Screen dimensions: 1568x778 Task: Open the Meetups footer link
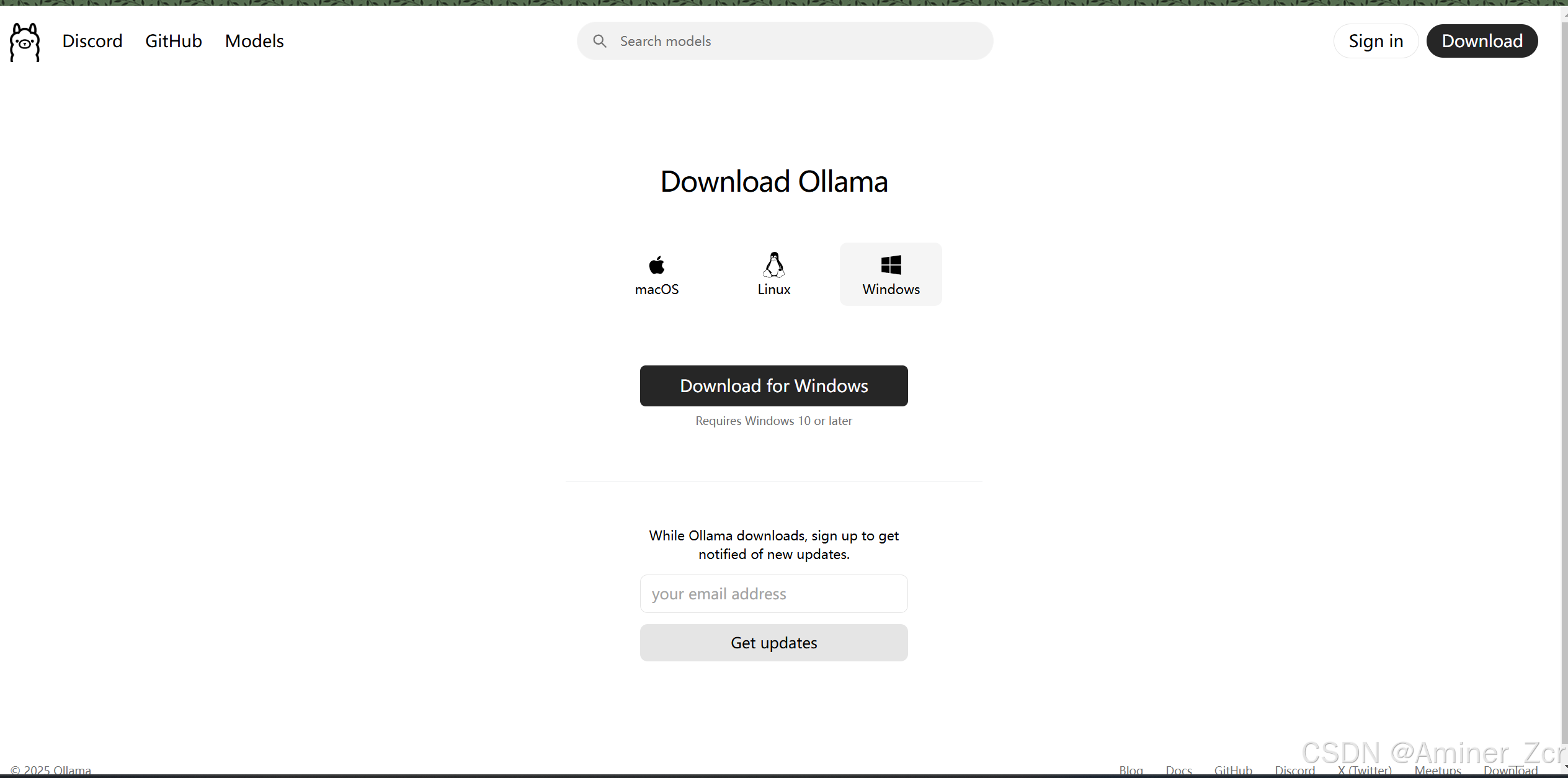1438,770
